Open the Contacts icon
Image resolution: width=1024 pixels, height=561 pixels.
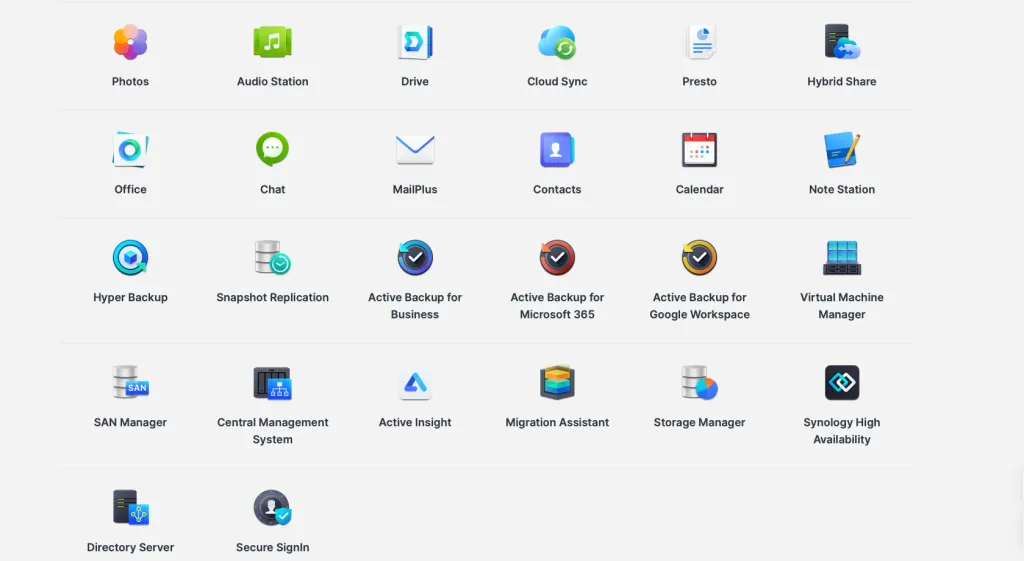coord(557,150)
